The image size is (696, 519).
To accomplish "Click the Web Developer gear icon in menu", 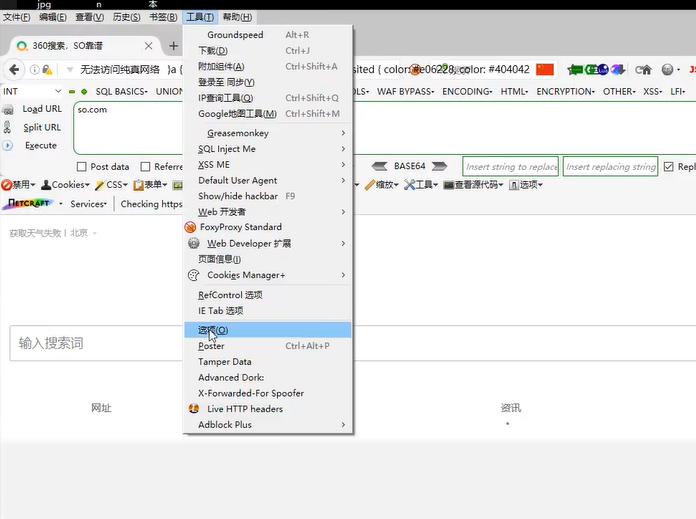I will [194, 243].
